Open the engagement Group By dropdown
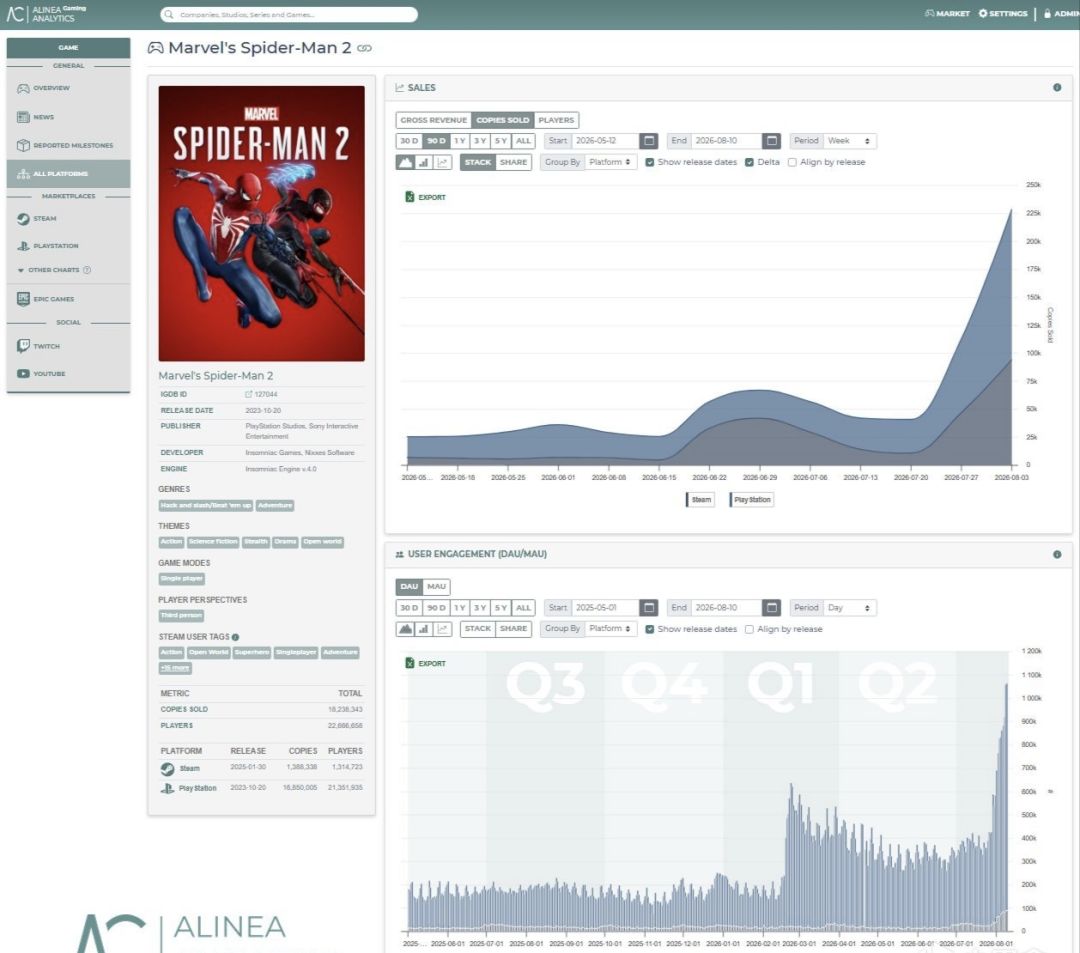 tap(610, 629)
